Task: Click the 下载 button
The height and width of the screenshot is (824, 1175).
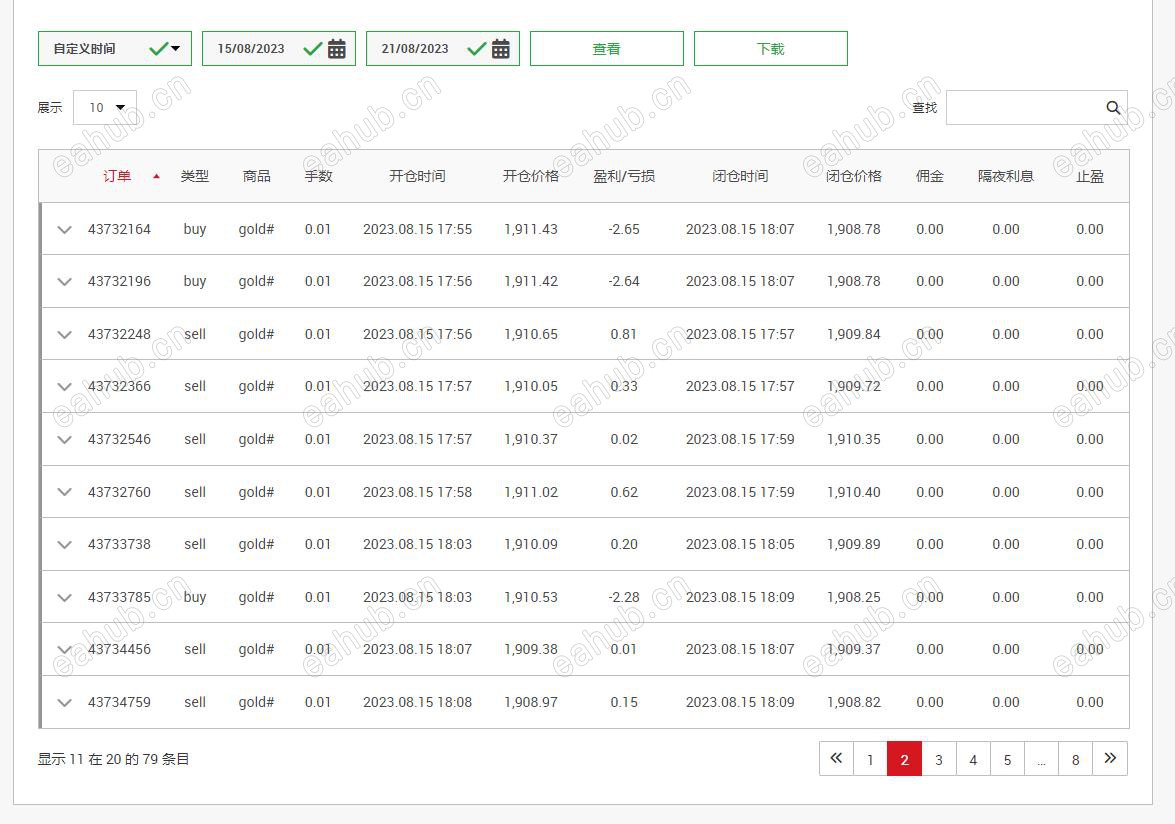Action: click(770, 47)
